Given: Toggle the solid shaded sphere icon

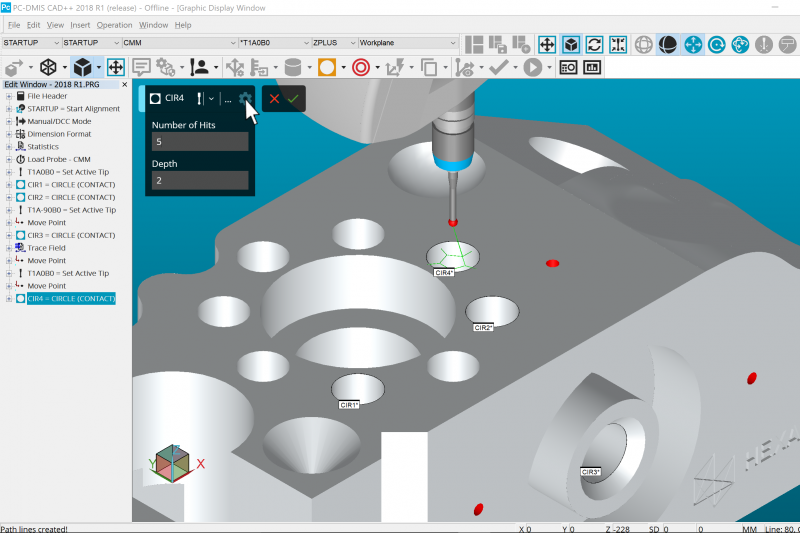Looking at the screenshot, I should point(667,45).
